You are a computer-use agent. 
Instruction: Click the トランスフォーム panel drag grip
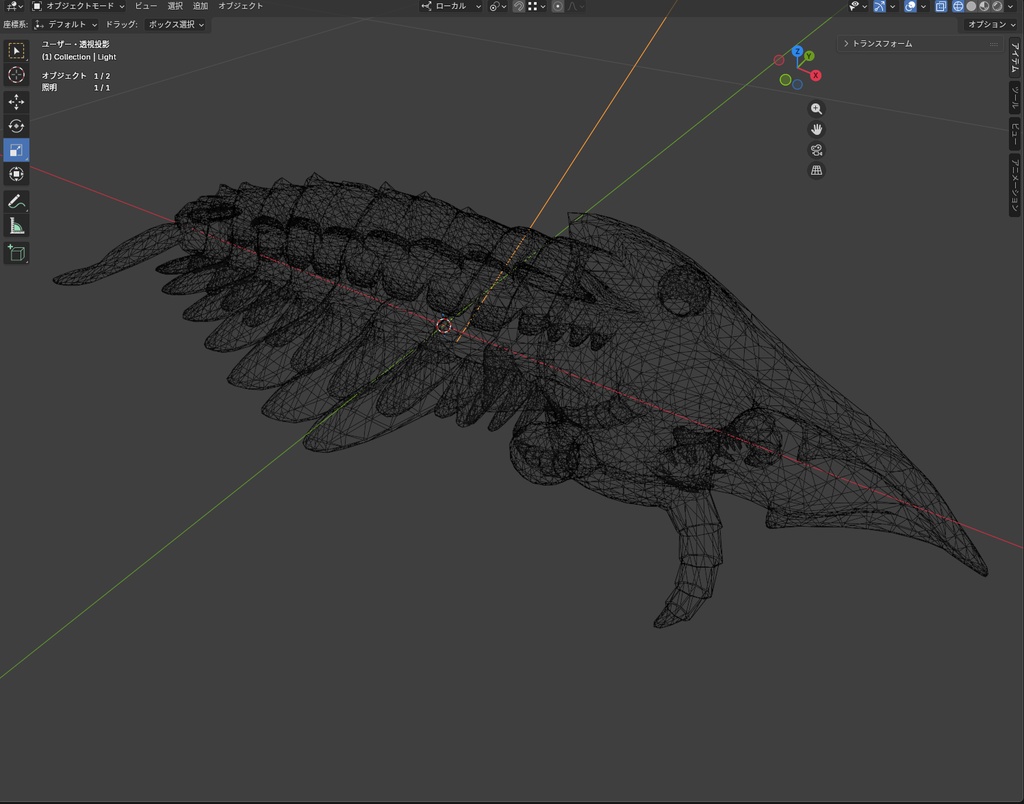coord(994,44)
